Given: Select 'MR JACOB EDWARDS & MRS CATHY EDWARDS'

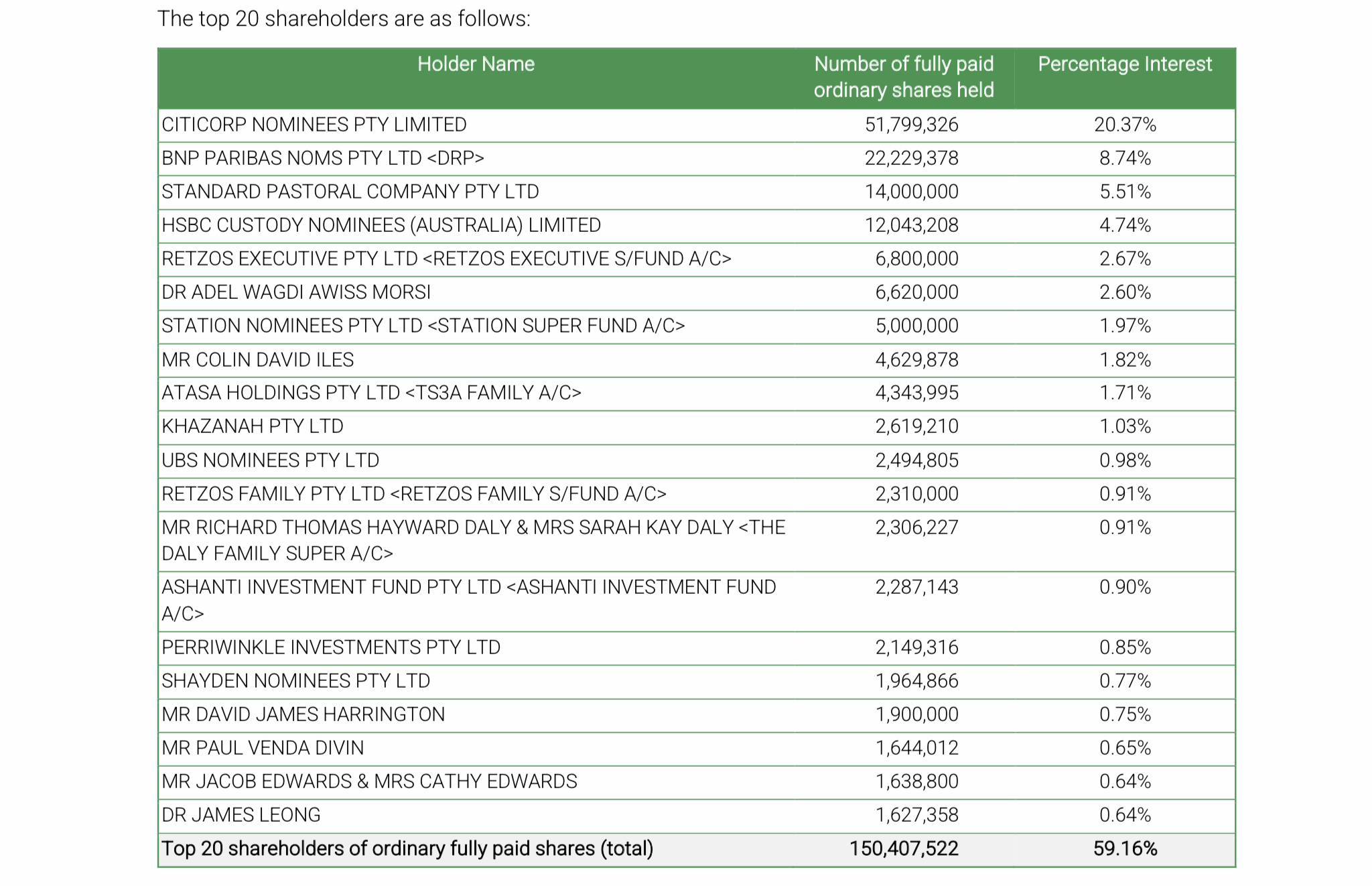Looking at the screenshot, I should click(369, 781).
